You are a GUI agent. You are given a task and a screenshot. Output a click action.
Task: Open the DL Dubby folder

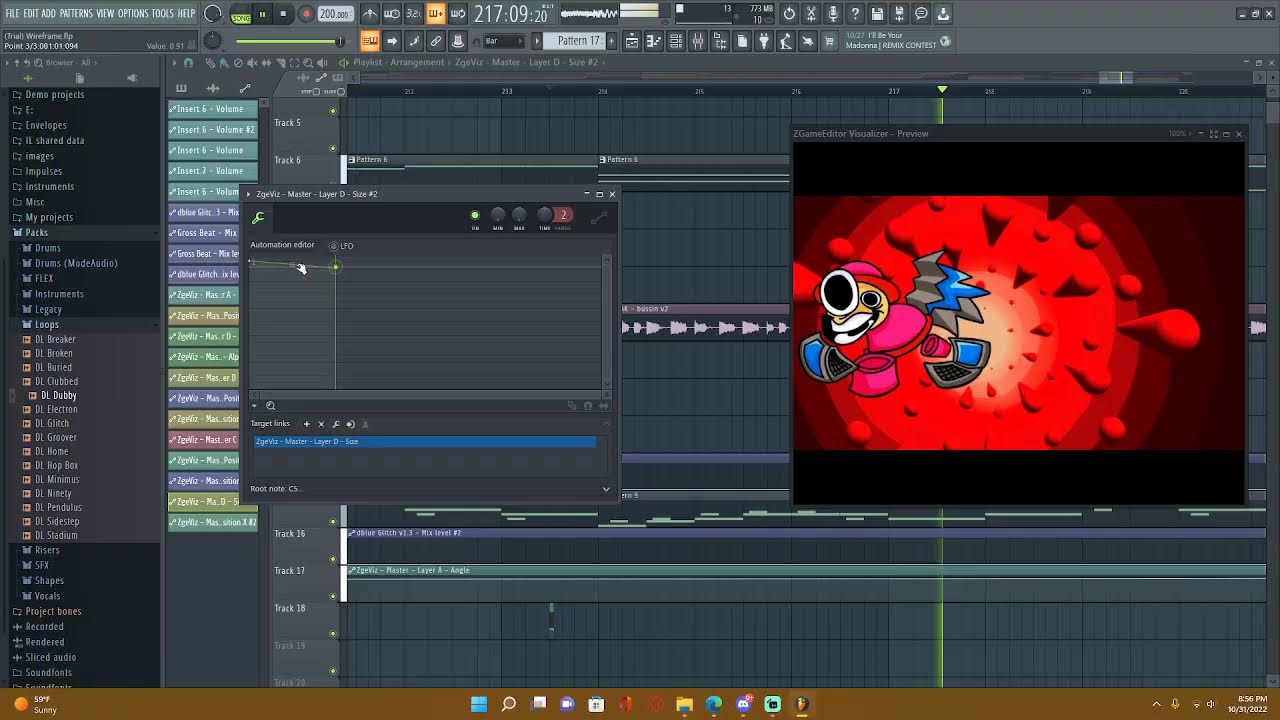click(x=58, y=396)
